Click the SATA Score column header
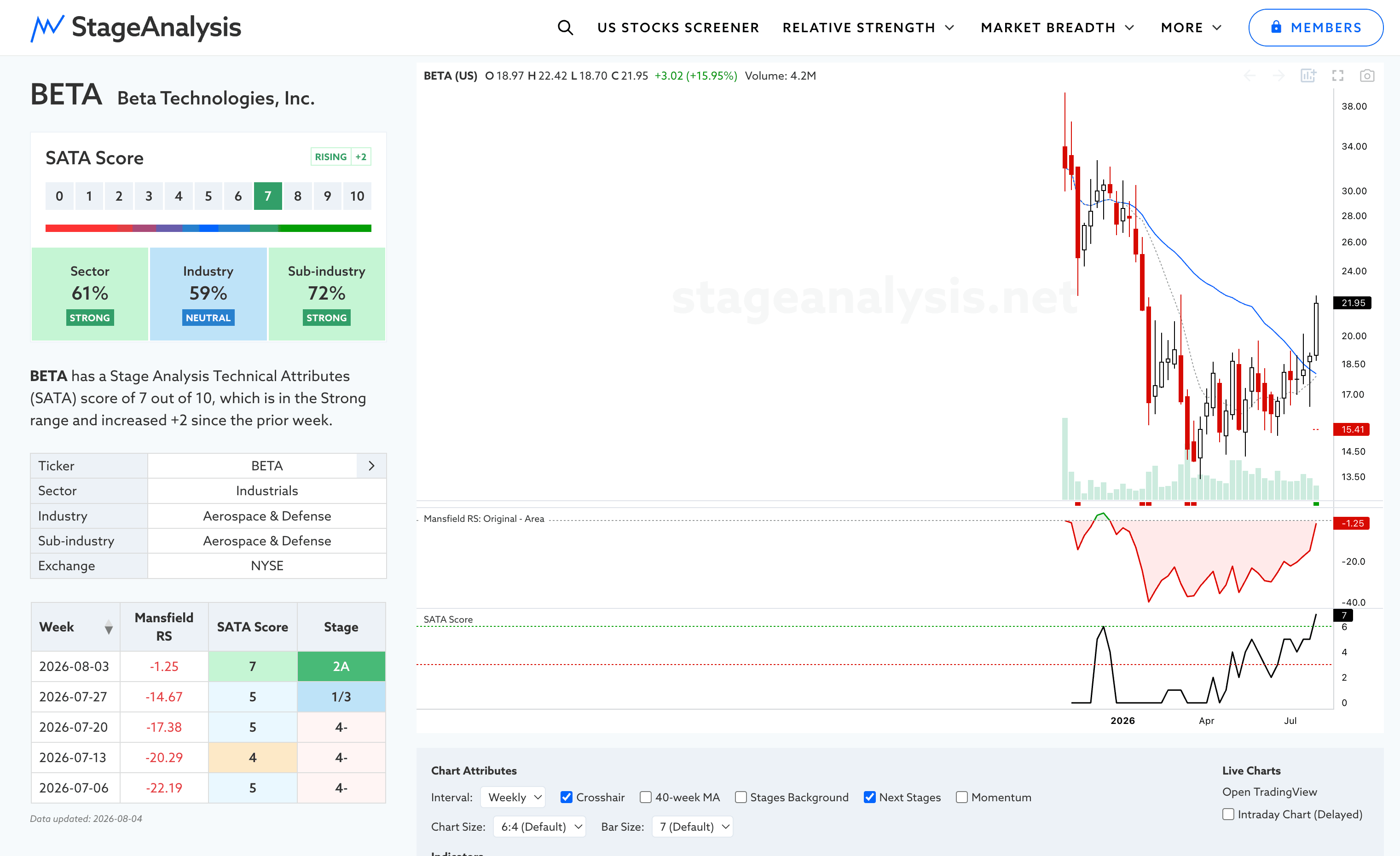1400x856 pixels. coord(252,627)
